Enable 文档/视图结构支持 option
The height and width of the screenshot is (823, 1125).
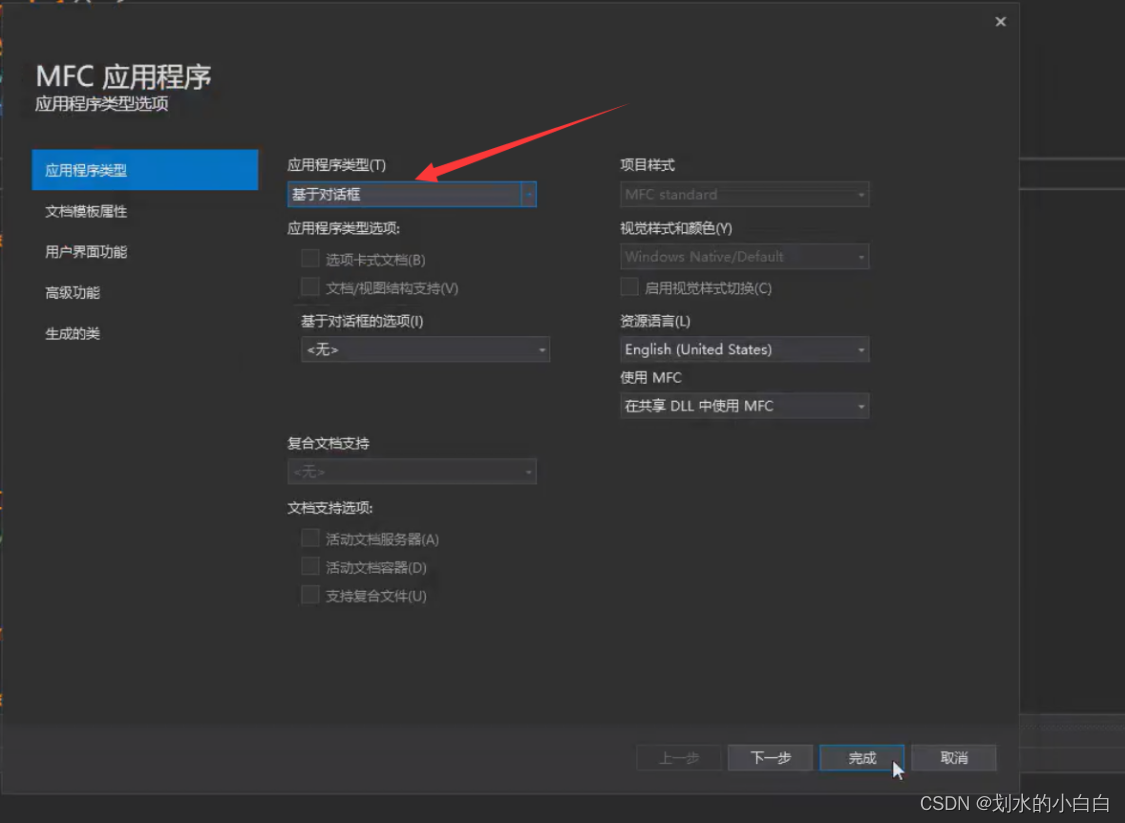tap(310, 286)
